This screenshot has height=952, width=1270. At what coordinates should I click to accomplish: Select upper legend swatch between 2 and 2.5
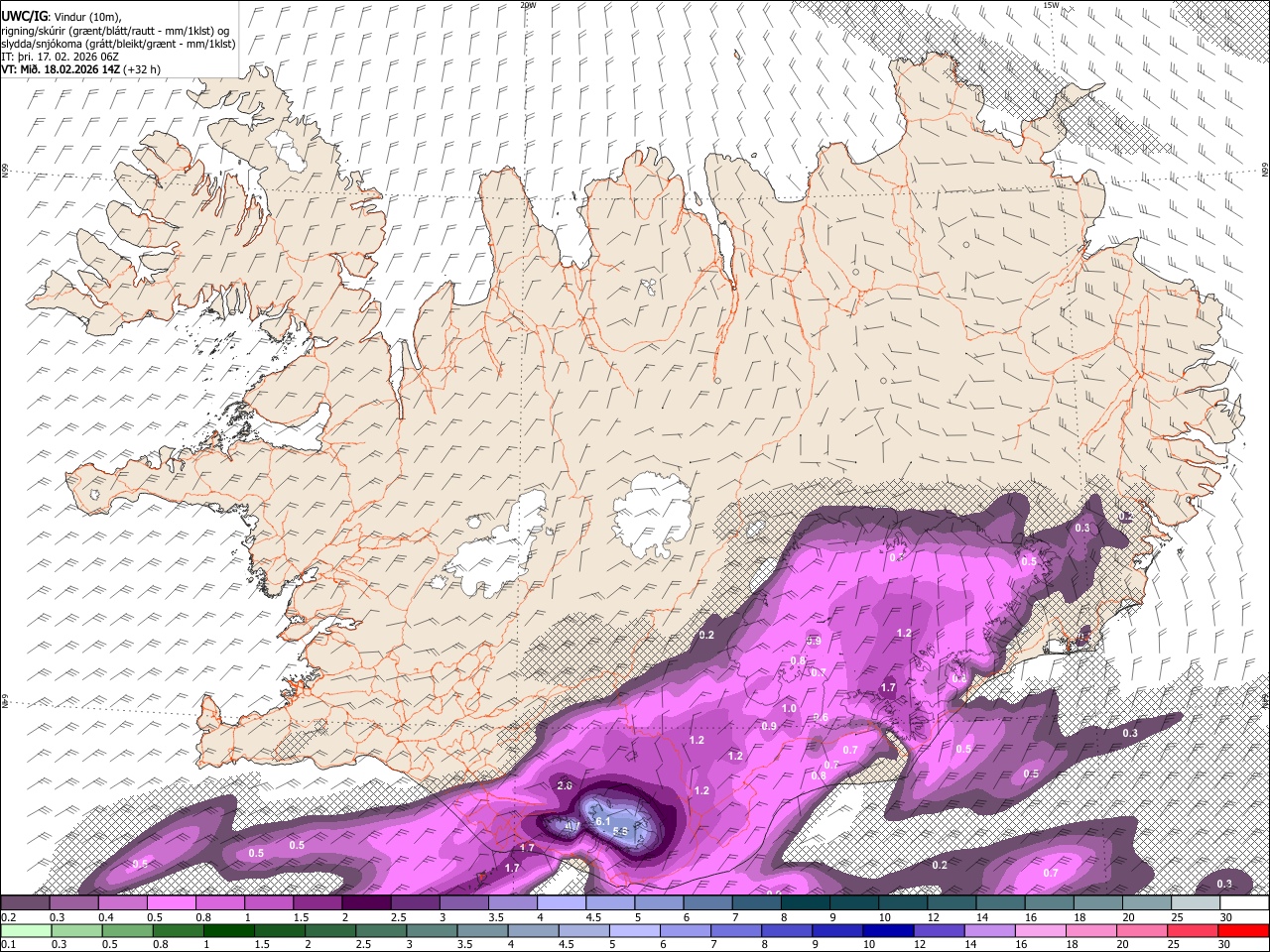coord(366,903)
